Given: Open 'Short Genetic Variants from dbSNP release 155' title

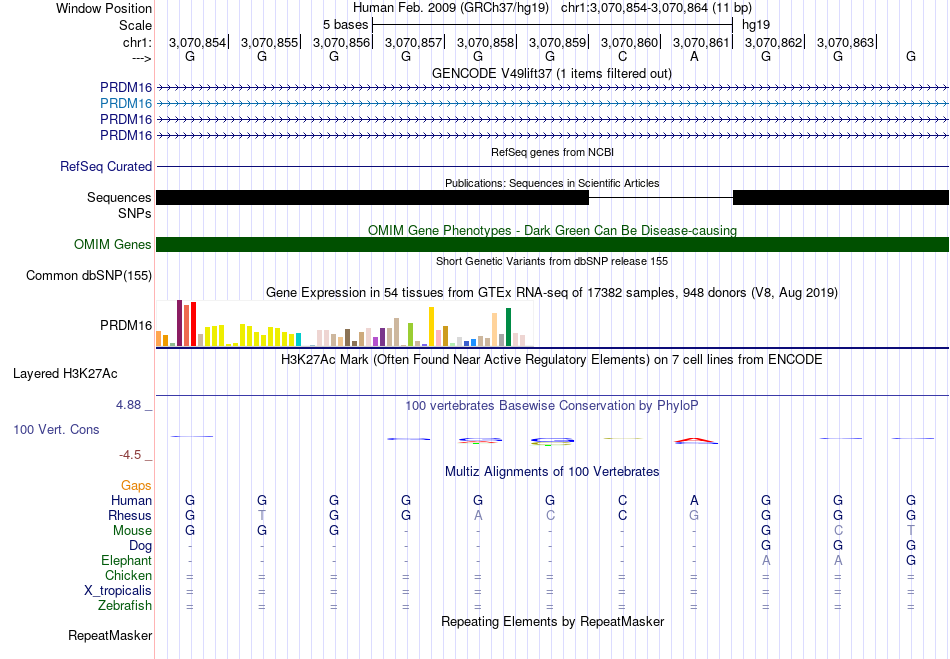Looking at the screenshot, I should tap(552, 261).
